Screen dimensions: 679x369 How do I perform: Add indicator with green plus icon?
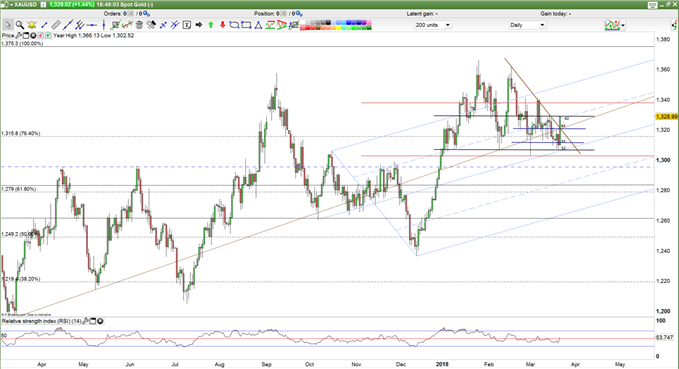click(x=48, y=36)
